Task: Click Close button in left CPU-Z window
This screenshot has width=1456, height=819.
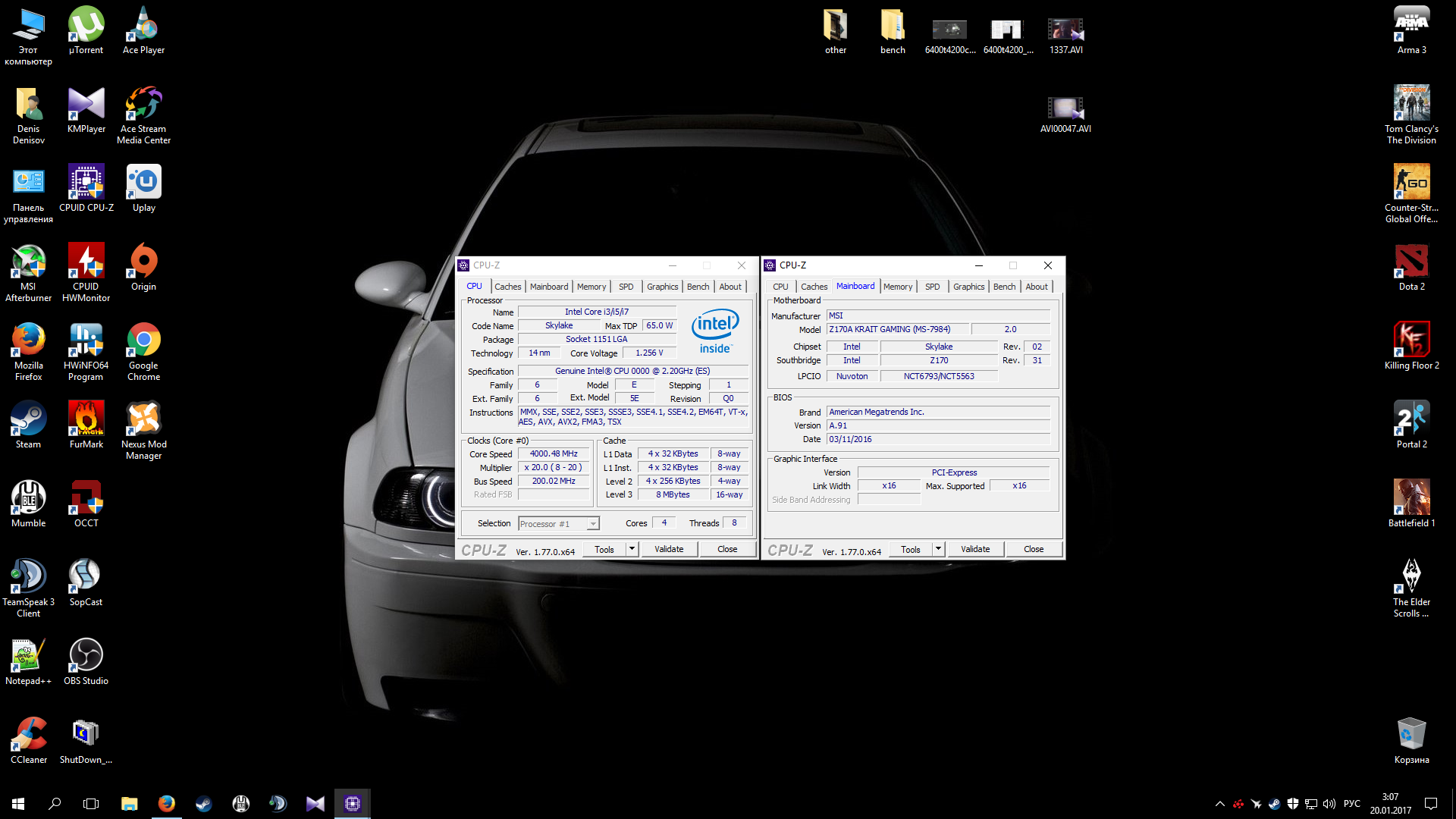Action: [726, 549]
